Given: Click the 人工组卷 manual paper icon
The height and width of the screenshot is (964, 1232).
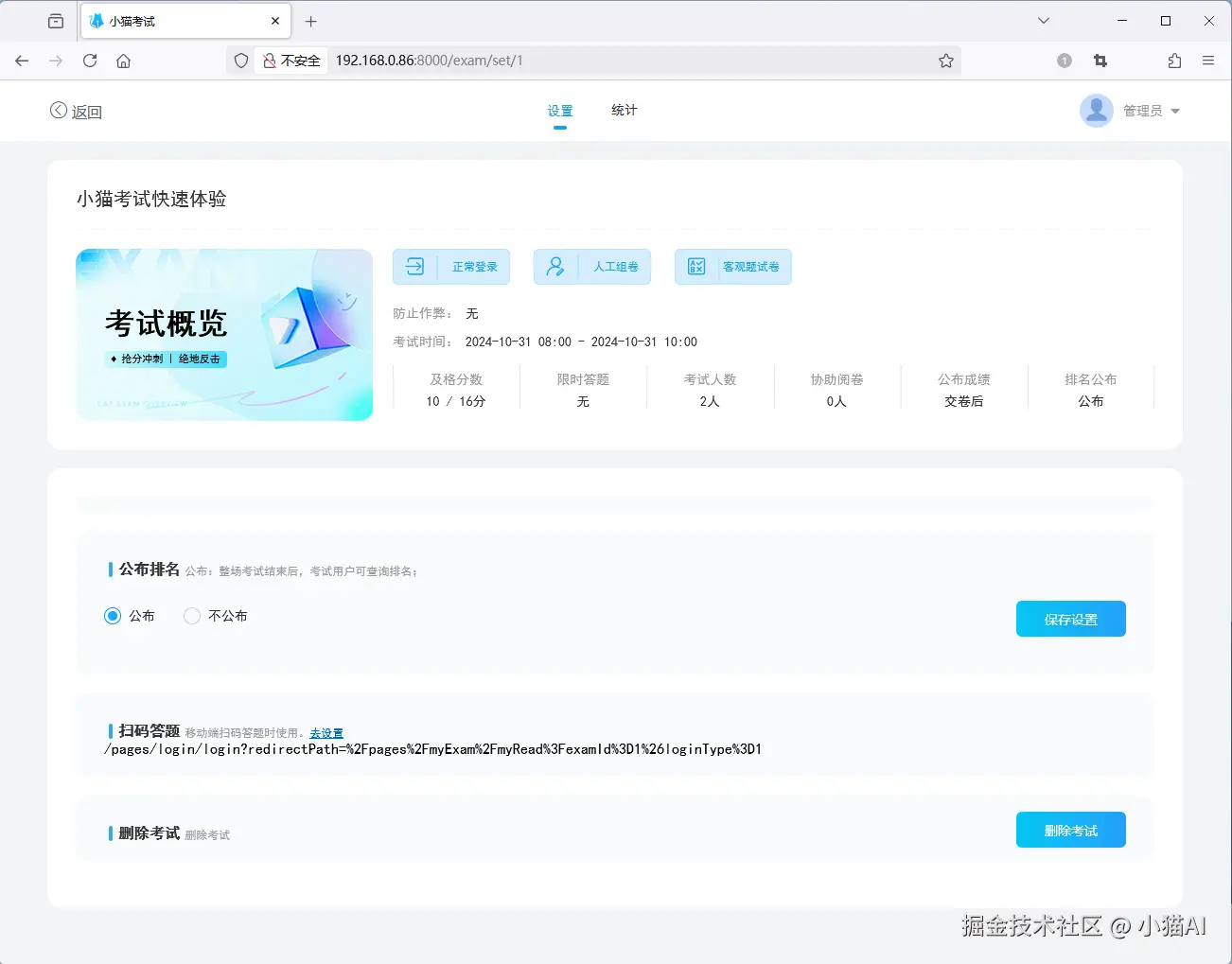Looking at the screenshot, I should 554,267.
